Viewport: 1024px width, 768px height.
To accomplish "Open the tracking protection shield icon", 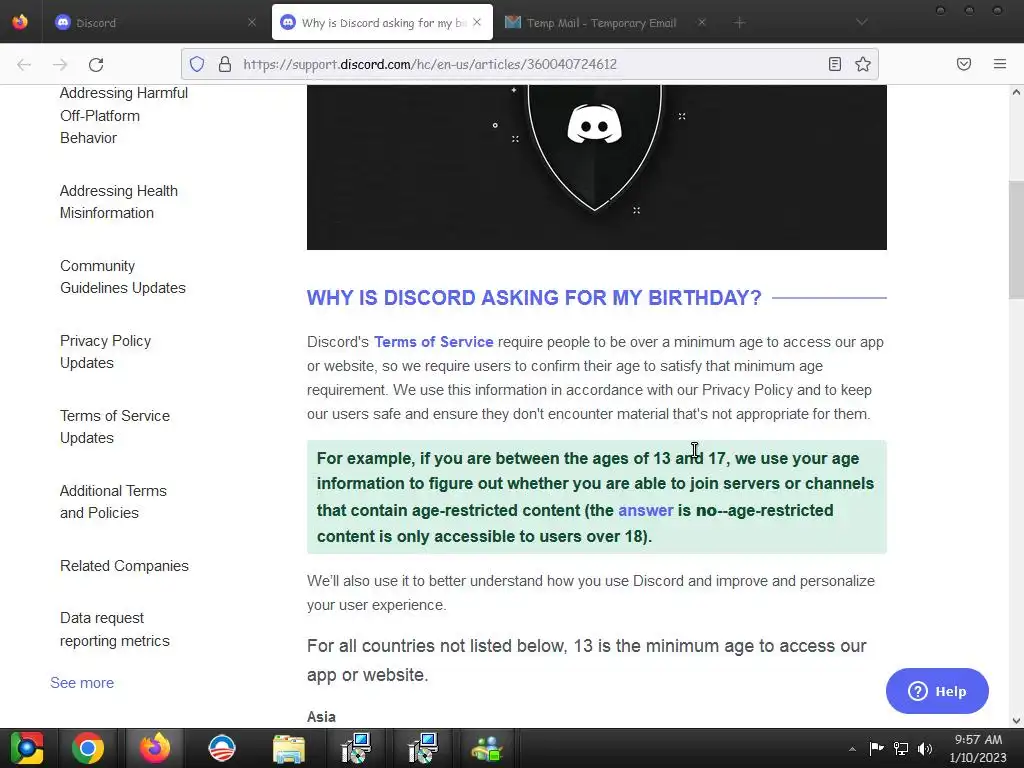I will (x=197, y=64).
